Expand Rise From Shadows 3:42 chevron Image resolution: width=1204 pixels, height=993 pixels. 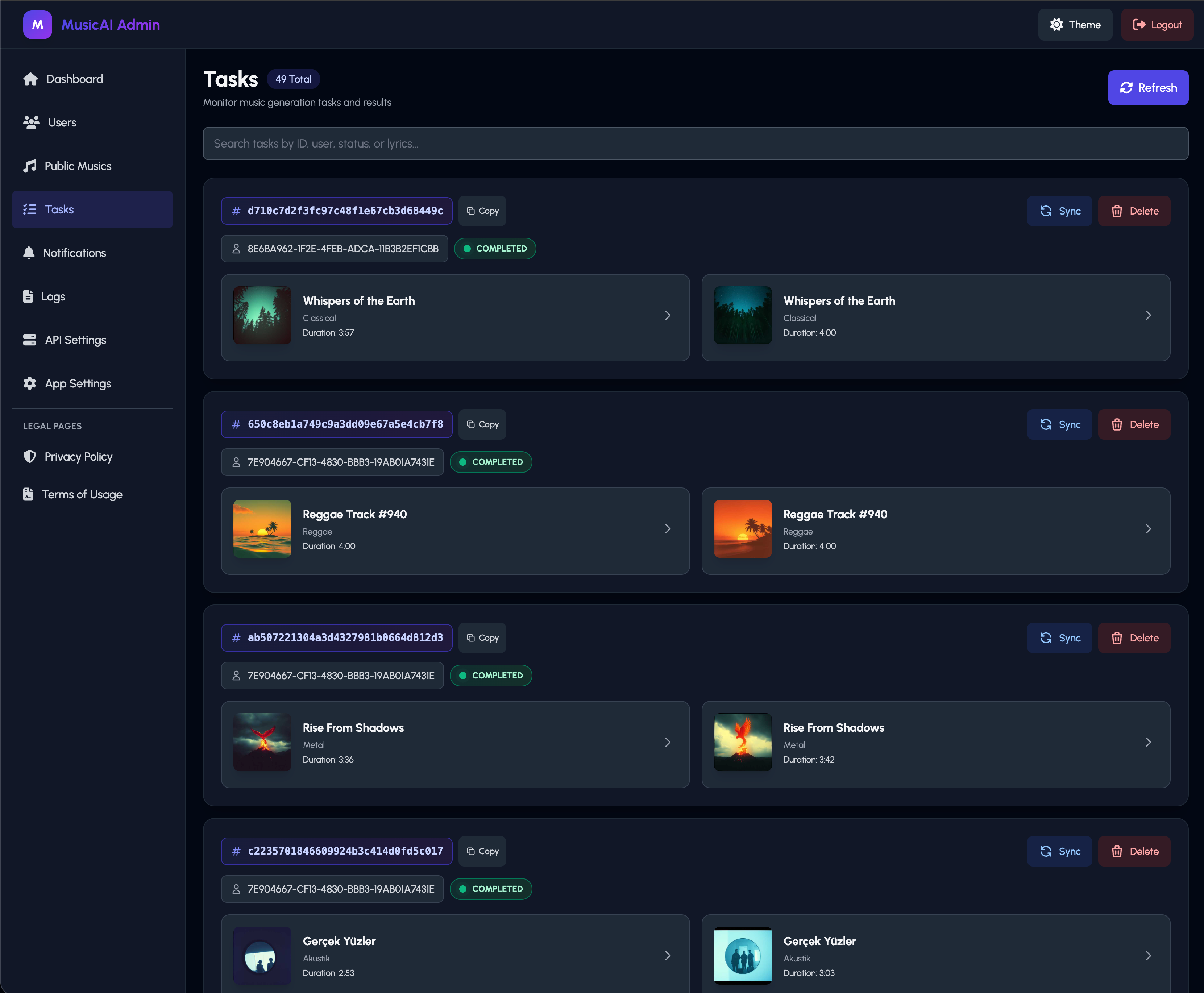click(1148, 742)
